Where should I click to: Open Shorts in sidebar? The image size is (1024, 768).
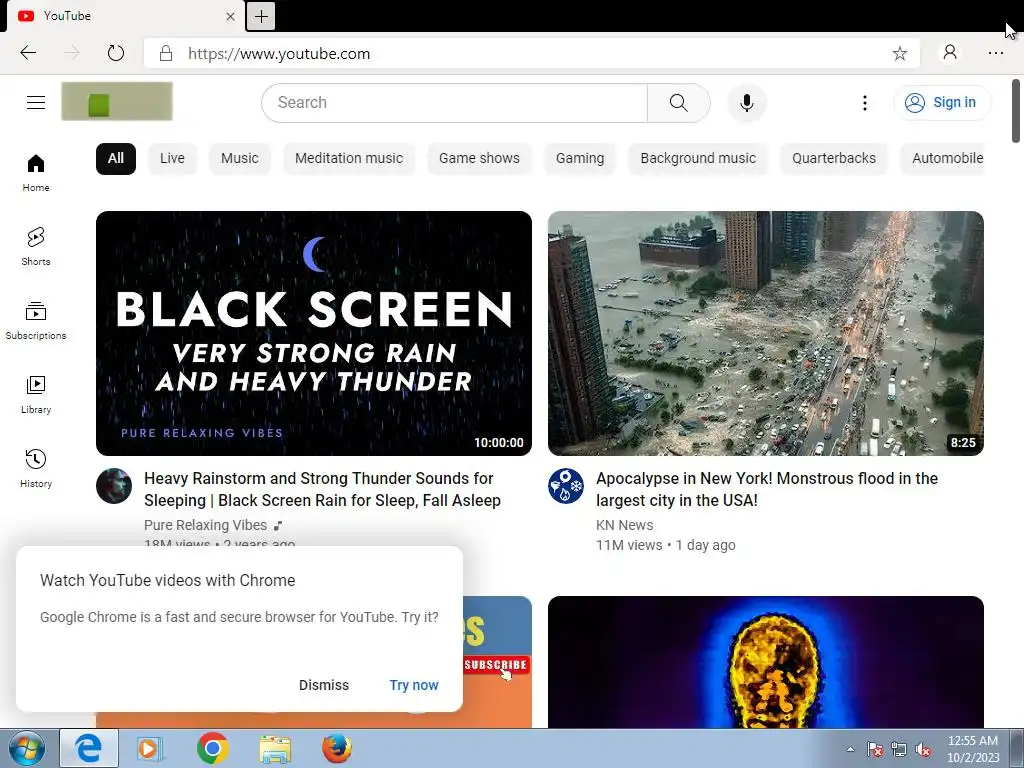(x=36, y=246)
